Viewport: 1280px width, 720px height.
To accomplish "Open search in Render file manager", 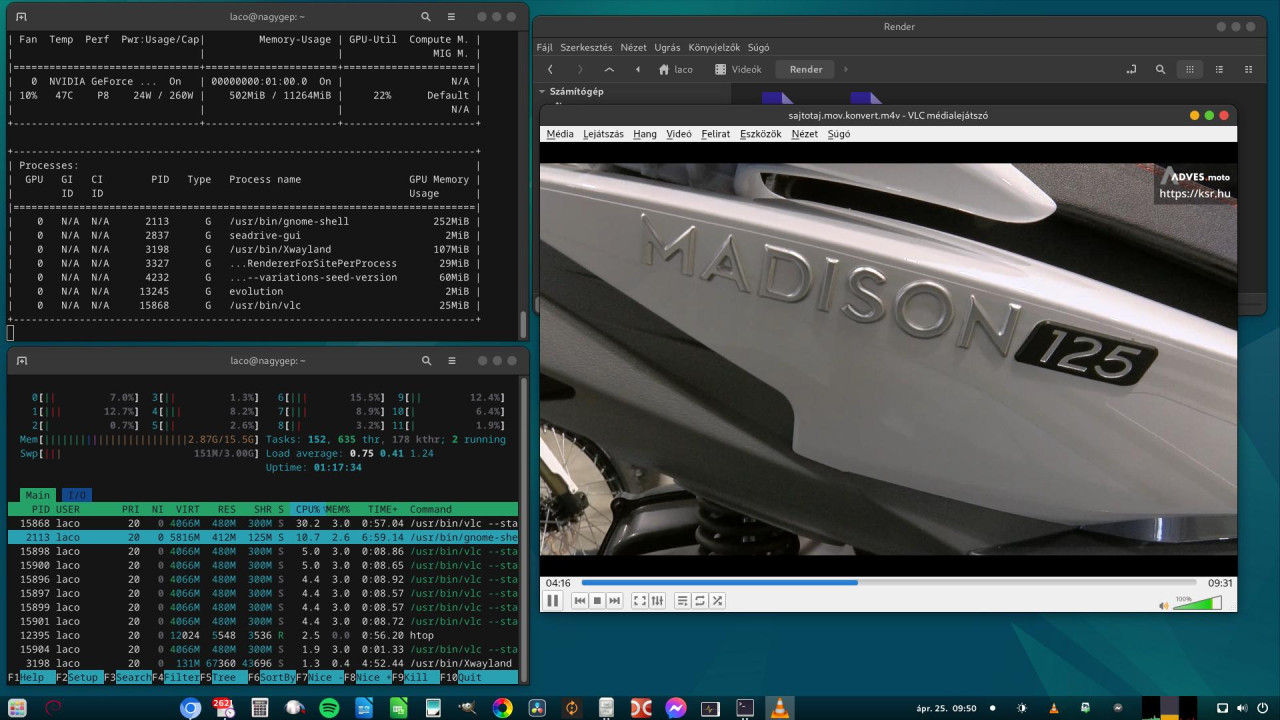I will [x=1160, y=70].
